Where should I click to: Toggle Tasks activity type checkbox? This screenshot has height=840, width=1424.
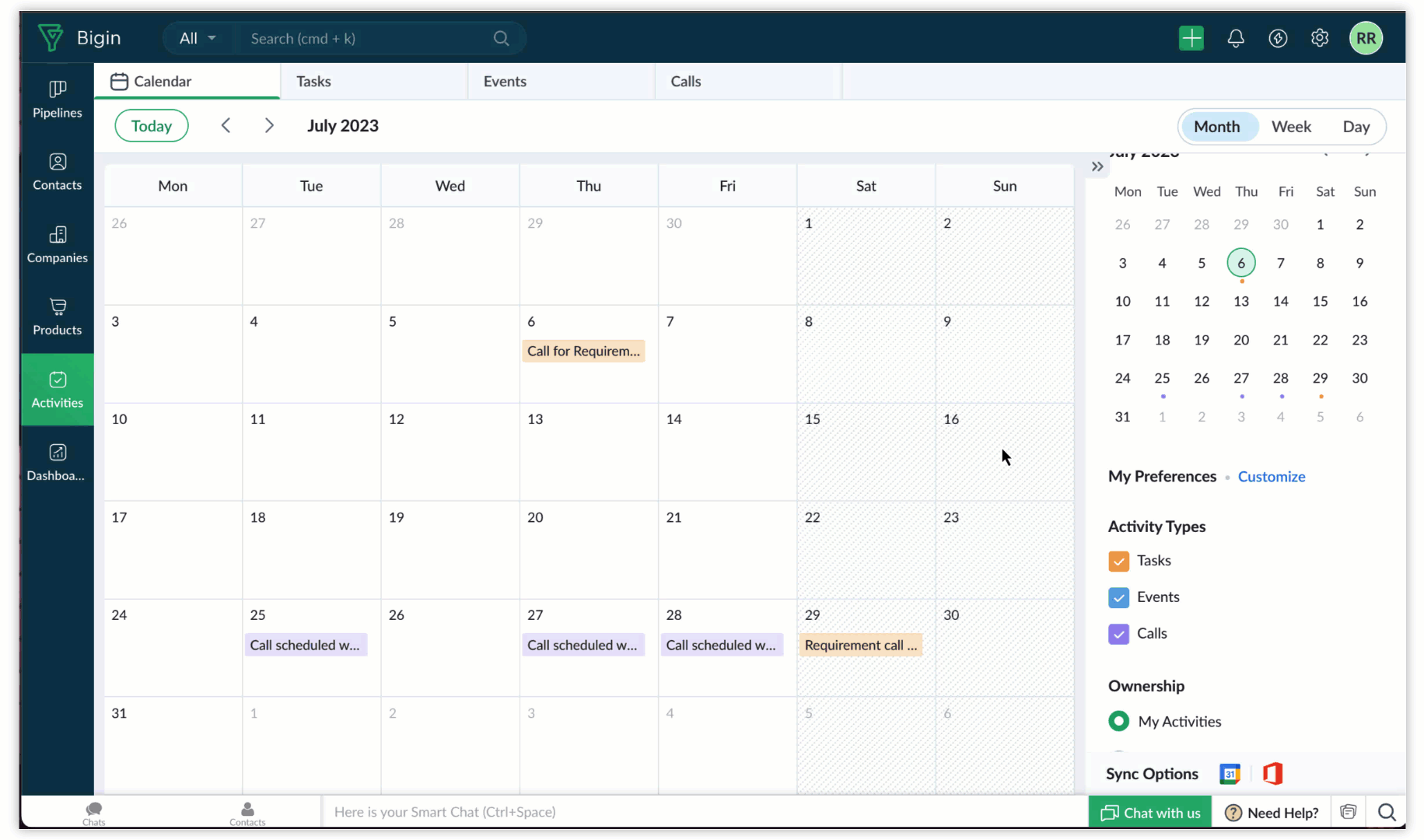tap(1118, 561)
